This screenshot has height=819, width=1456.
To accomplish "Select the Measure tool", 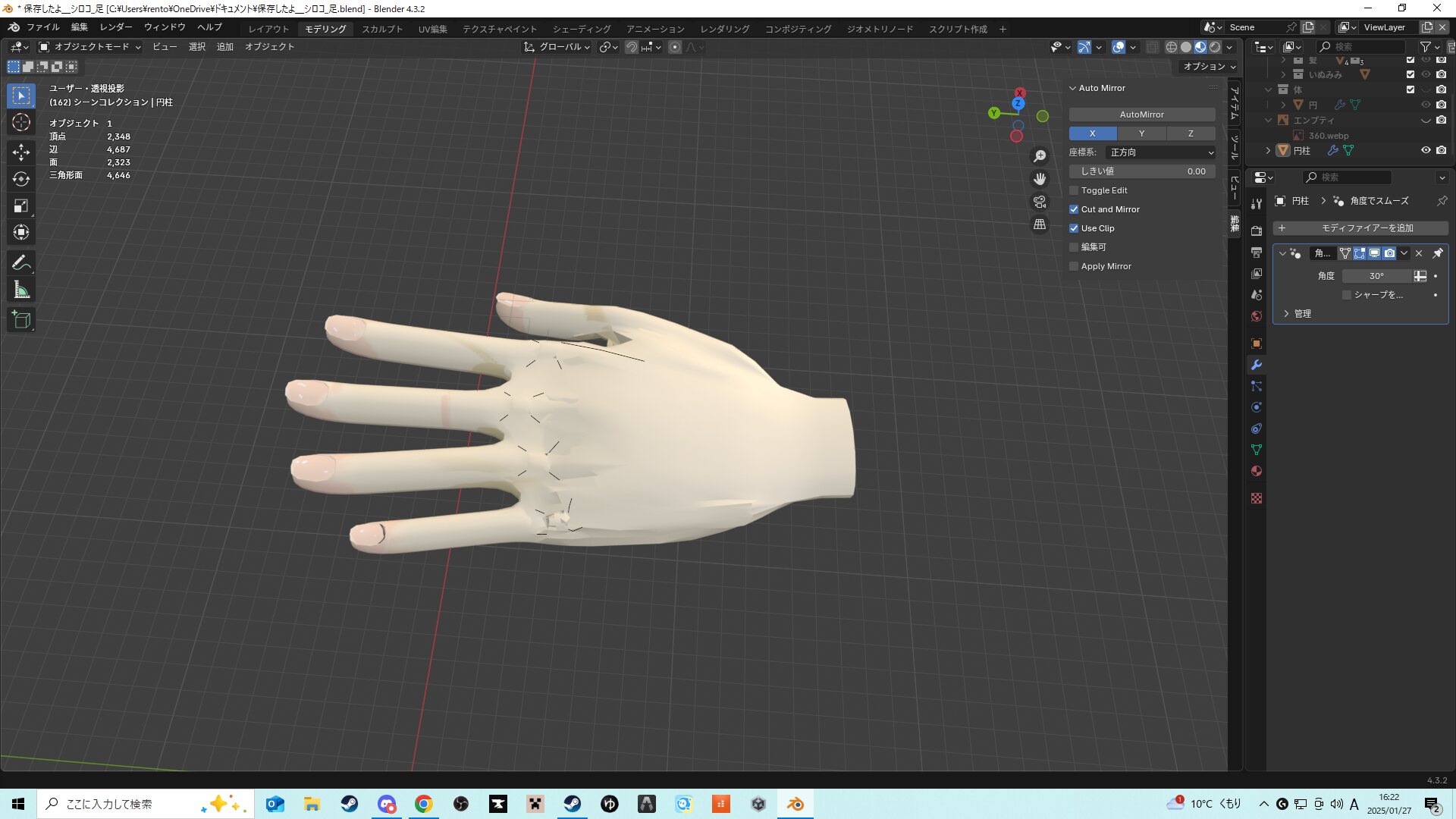I will (21, 290).
